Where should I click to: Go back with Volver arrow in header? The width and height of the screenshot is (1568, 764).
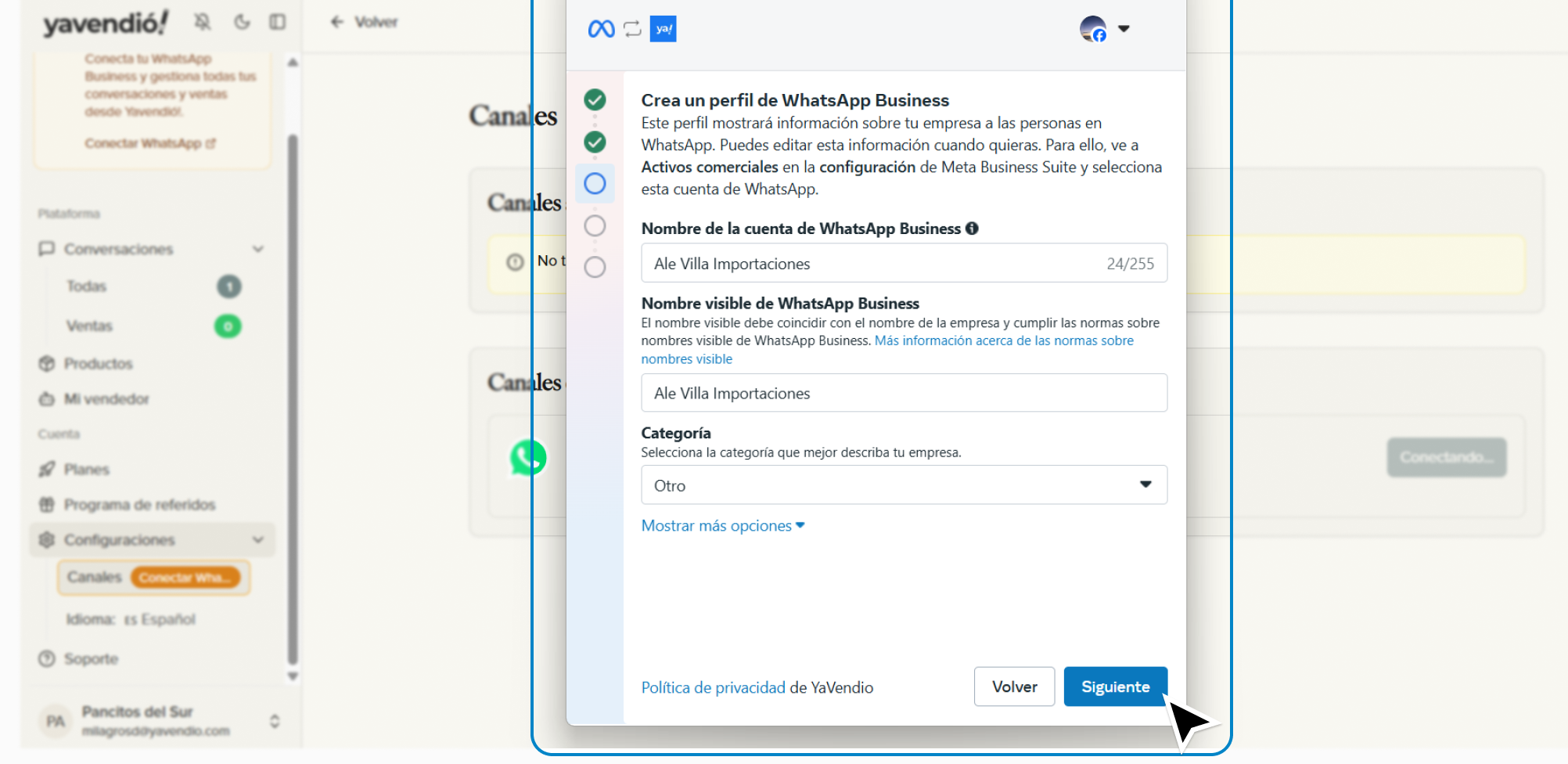(x=364, y=22)
